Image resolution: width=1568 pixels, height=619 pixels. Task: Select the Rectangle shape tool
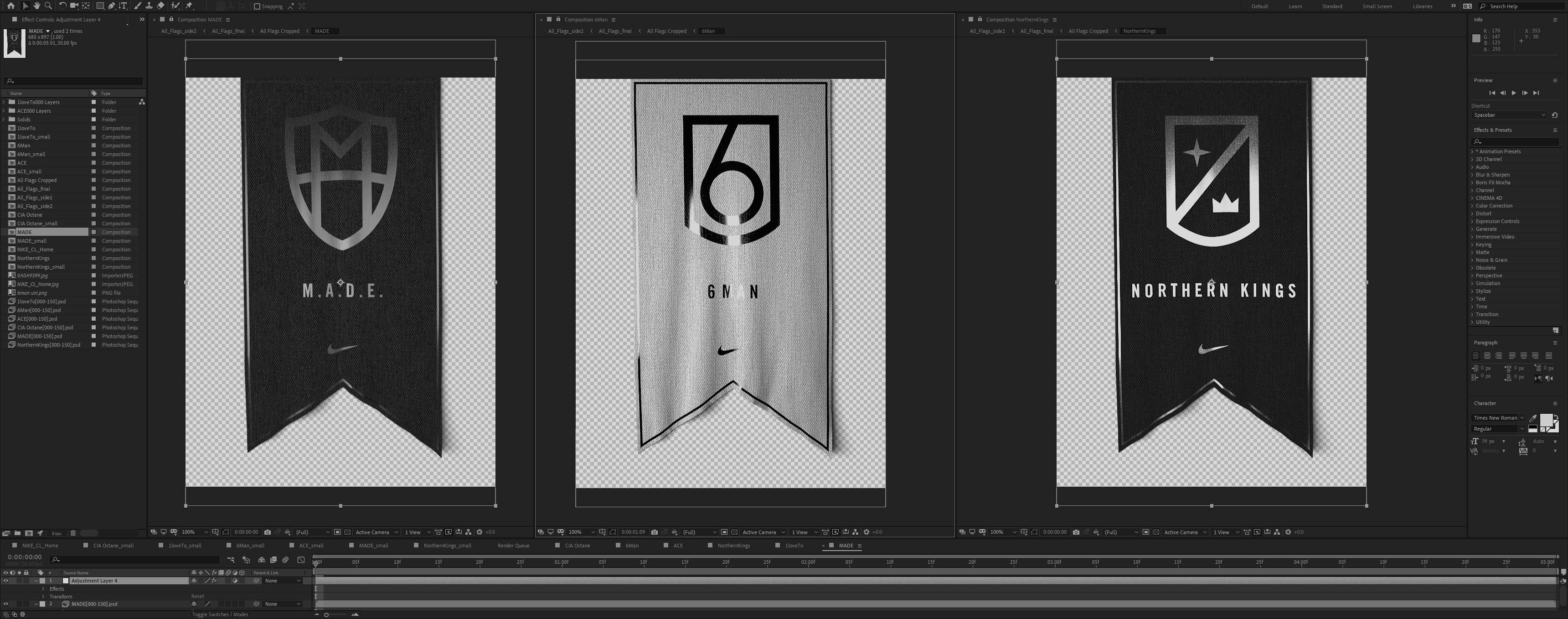pos(100,5)
